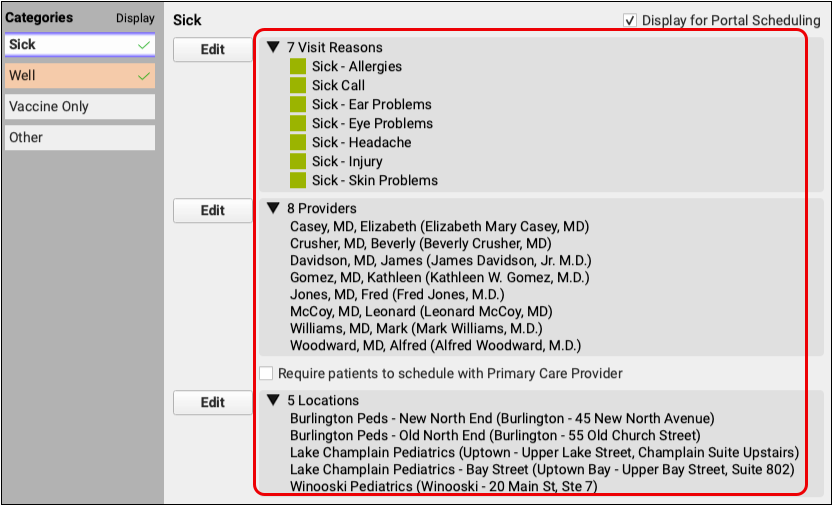
Task: Open the Other category
Action: 80,138
